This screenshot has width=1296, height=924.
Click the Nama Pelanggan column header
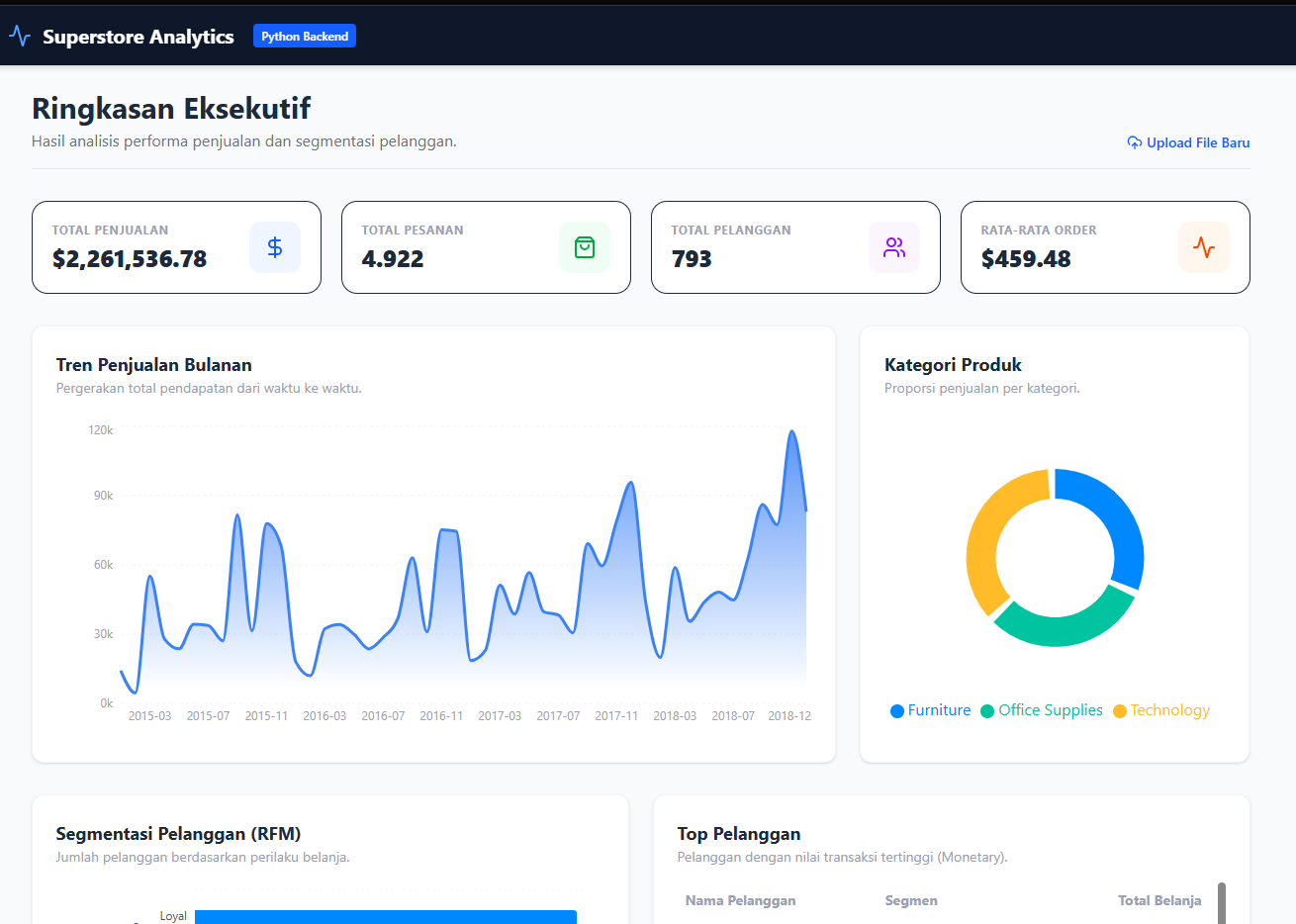coord(740,900)
